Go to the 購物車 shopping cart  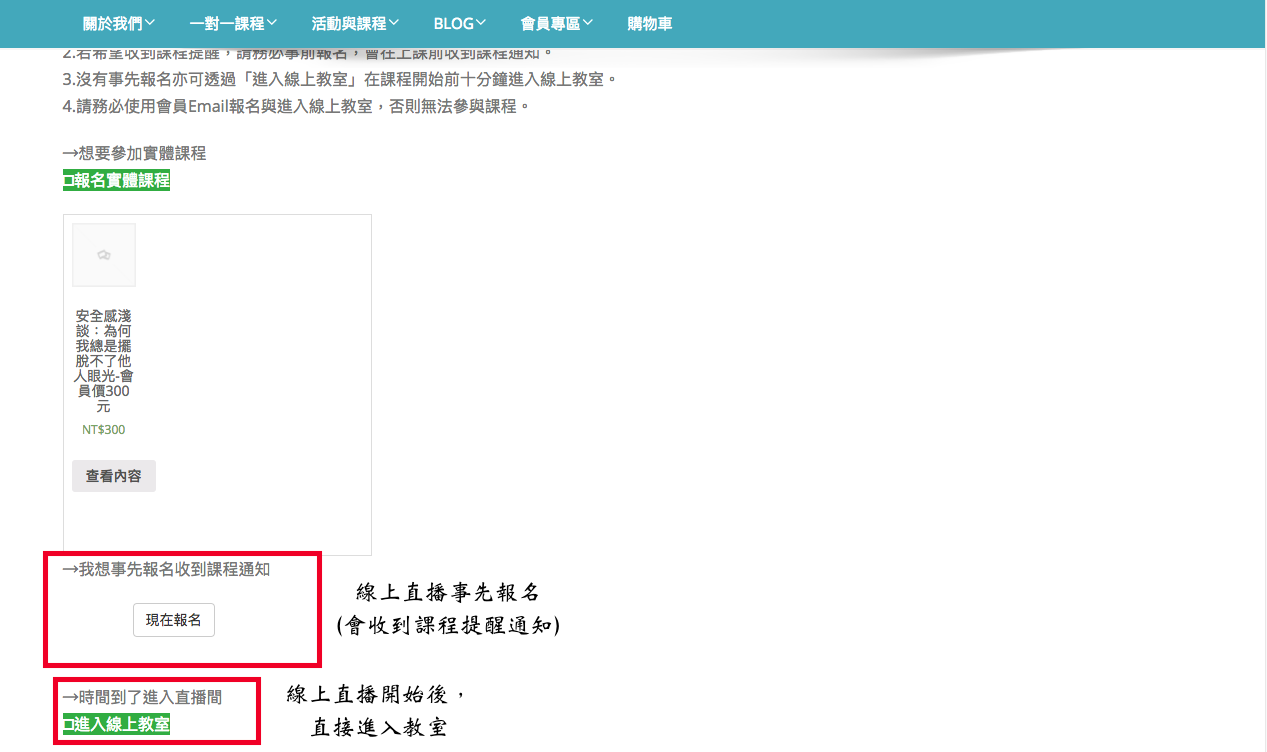pyautogui.click(x=649, y=23)
